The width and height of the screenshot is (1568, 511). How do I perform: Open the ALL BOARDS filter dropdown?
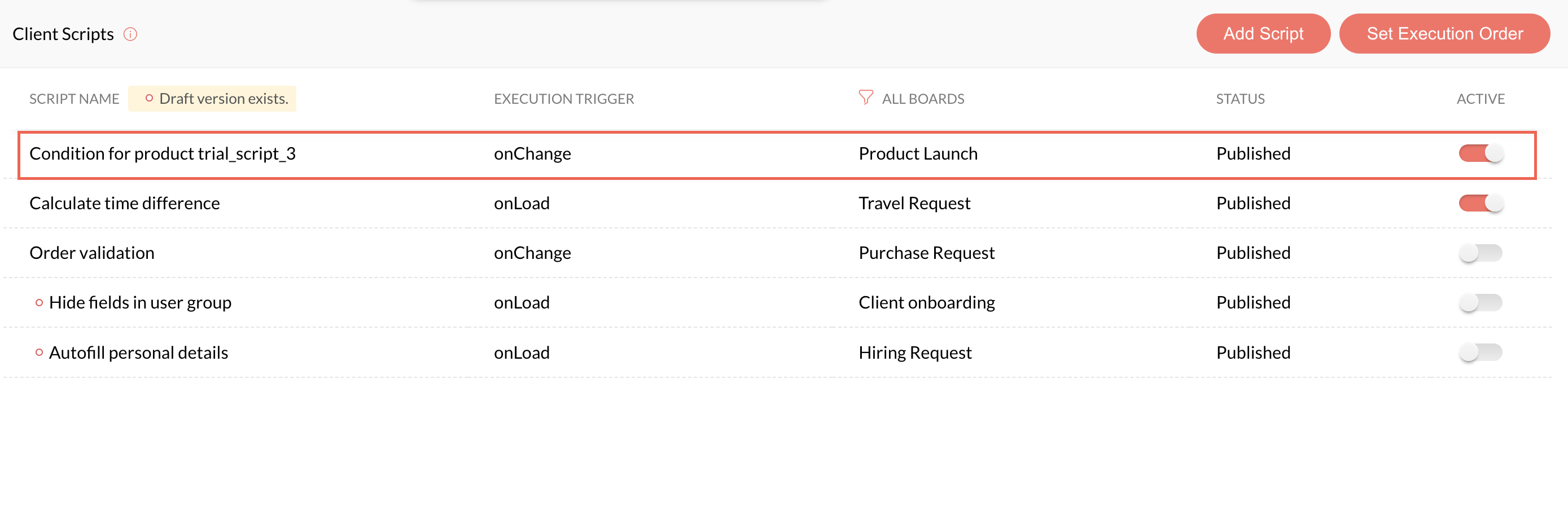923,99
